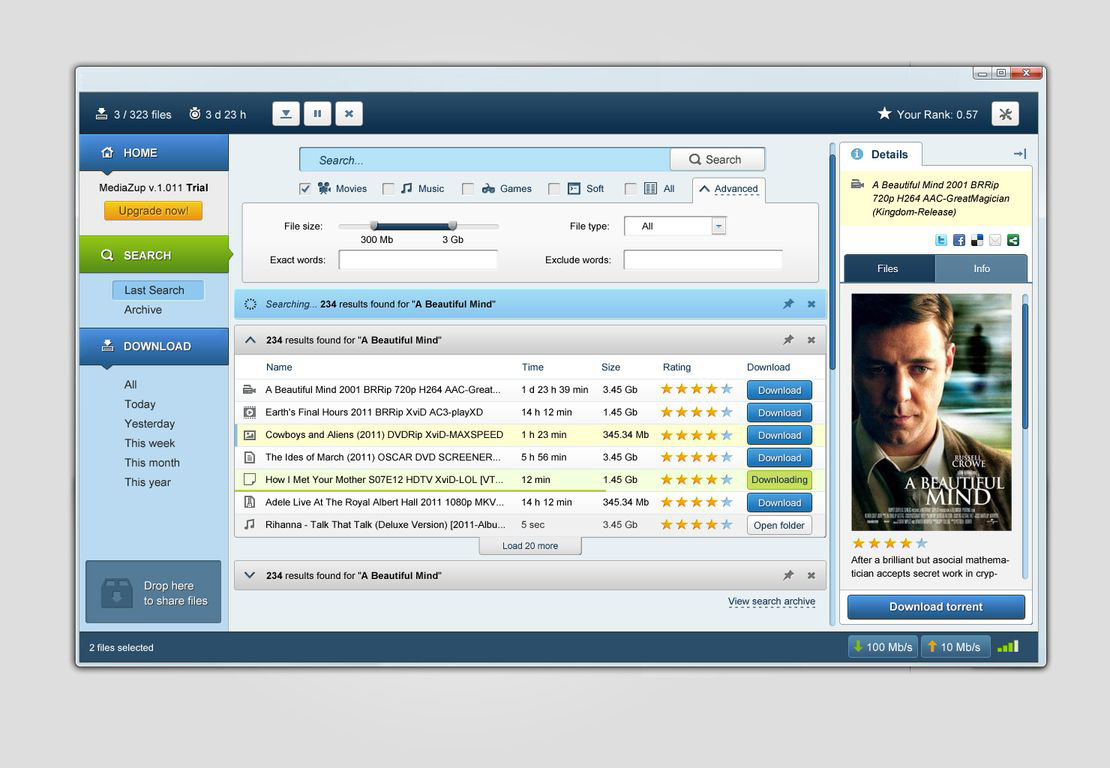The width and height of the screenshot is (1110, 768).
Task: Click the Exact words input field
Action: 418,260
